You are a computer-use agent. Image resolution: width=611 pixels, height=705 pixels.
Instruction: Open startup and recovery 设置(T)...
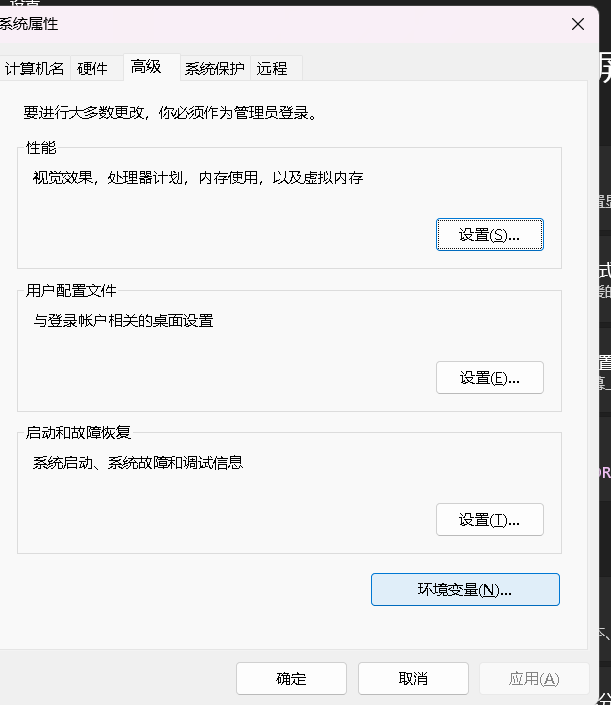click(490, 519)
